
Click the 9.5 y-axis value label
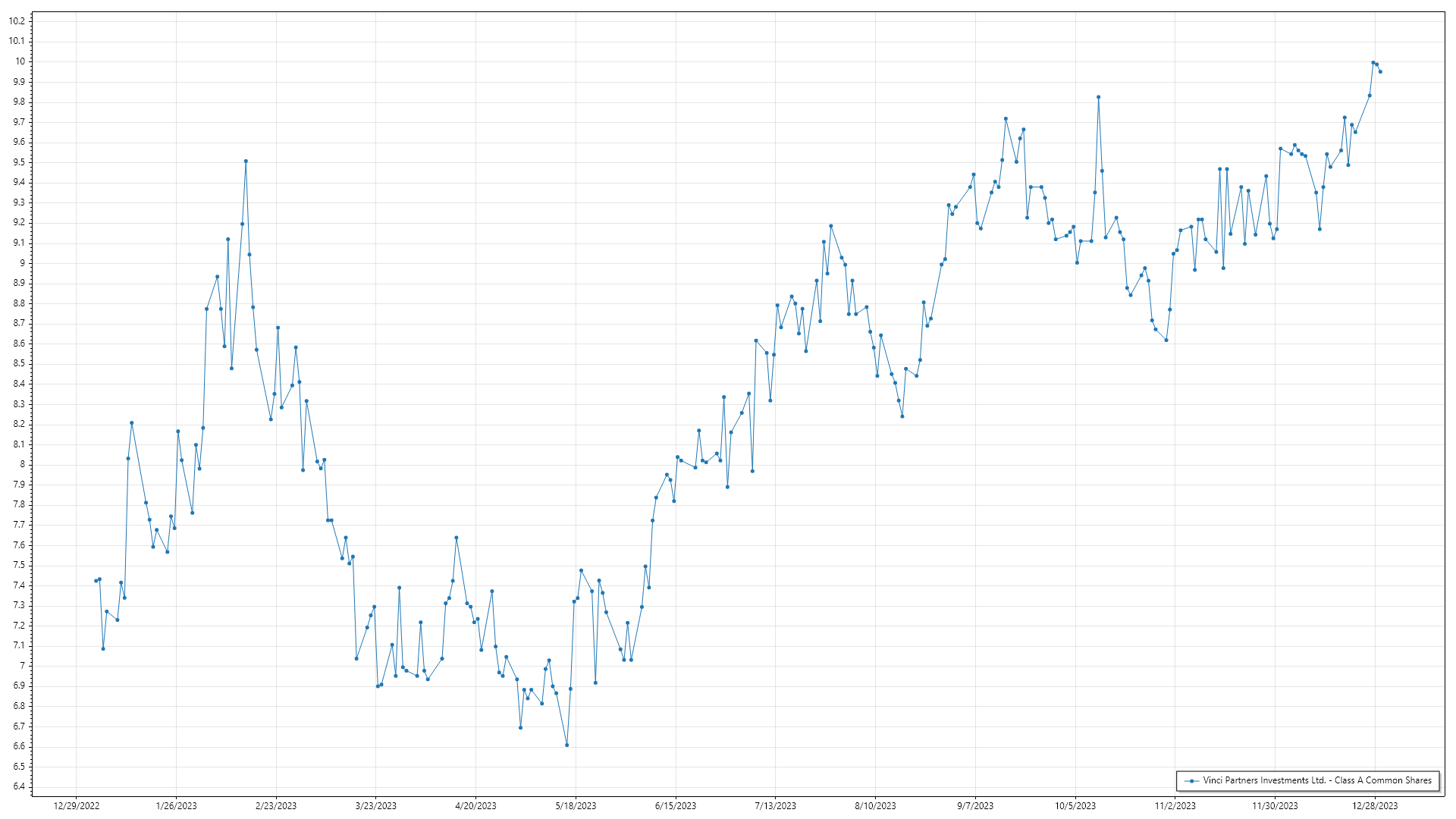(18, 162)
